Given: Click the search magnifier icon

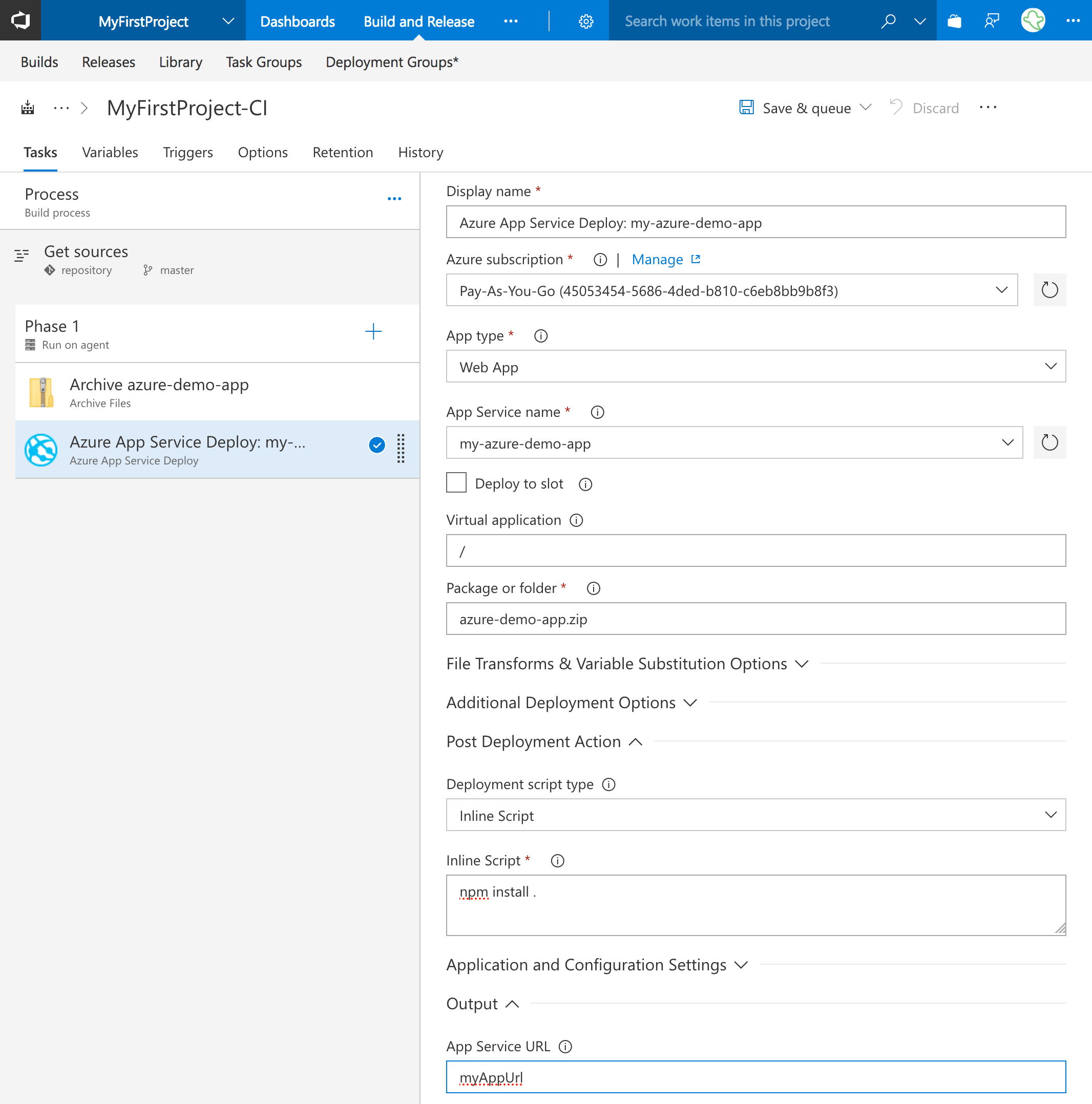Looking at the screenshot, I should click(x=888, y=21).
